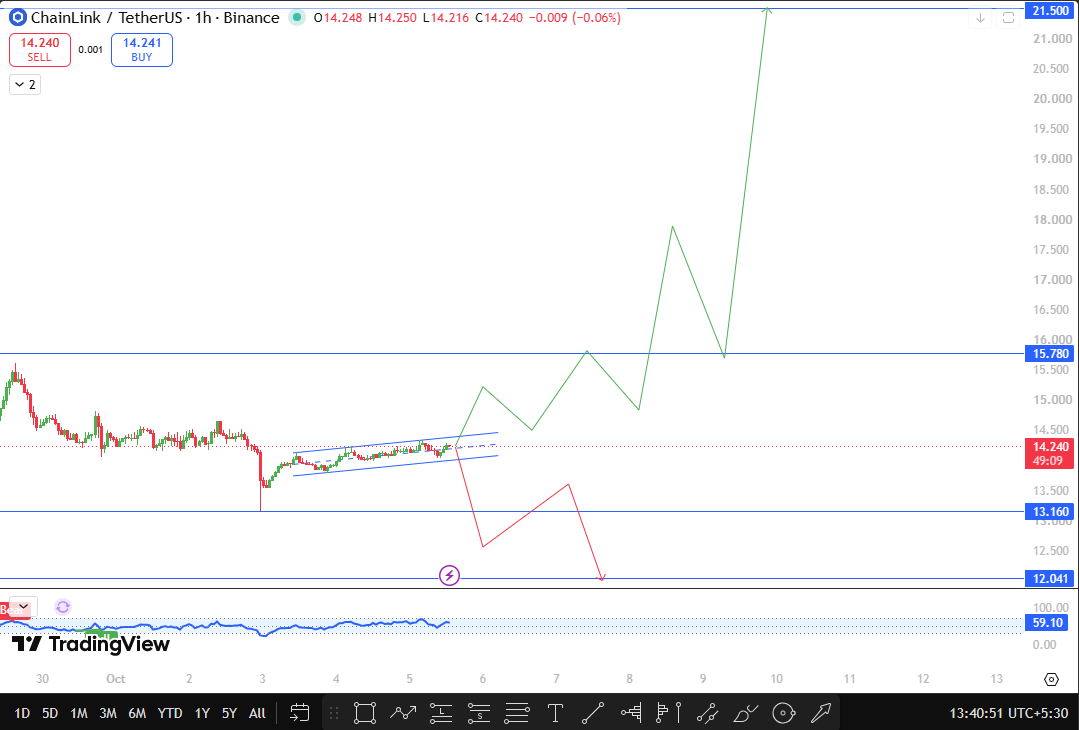Click the down-arrow pane button
The width and height of the screenshot is (1079, 730).
pyautogui.click(x=980, y=18)
